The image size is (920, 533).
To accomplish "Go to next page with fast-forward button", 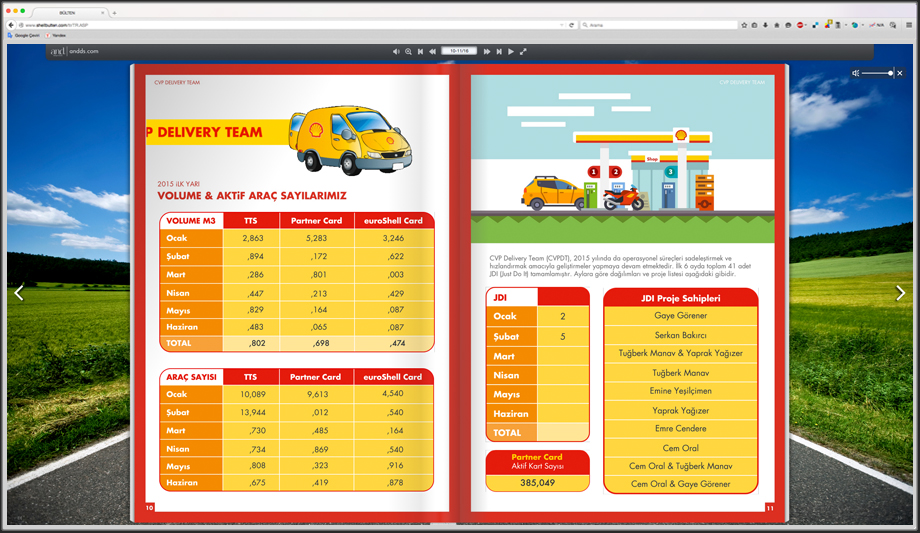I will [x=486, y=52].
